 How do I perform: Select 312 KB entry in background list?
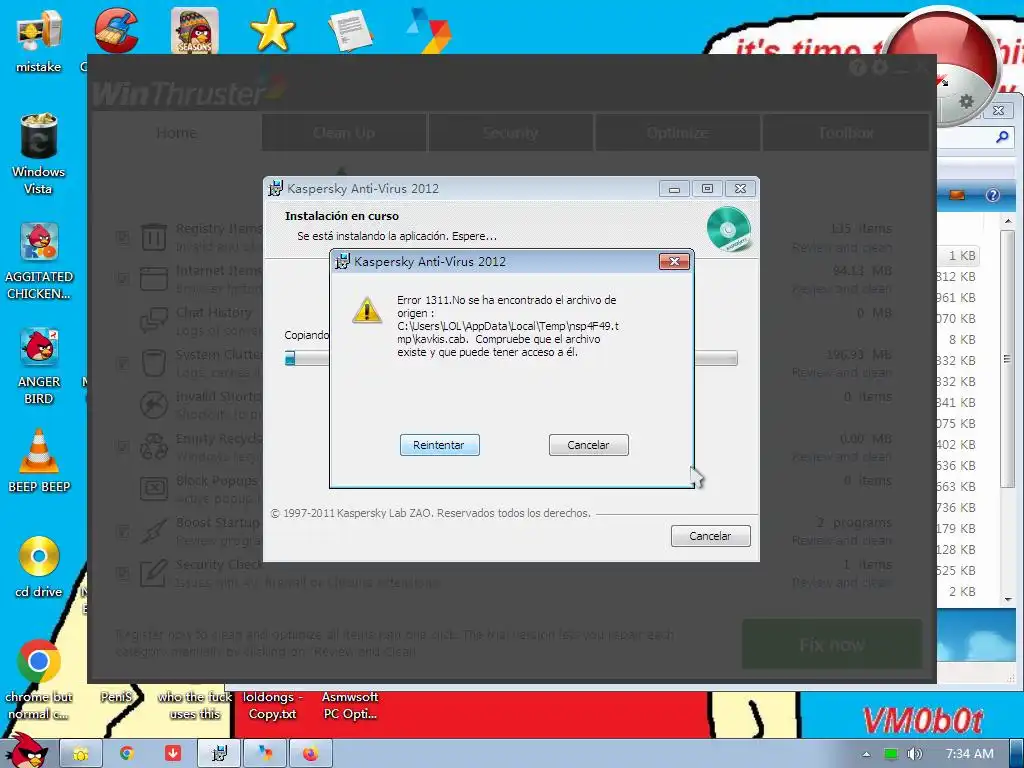coord(956,276)
